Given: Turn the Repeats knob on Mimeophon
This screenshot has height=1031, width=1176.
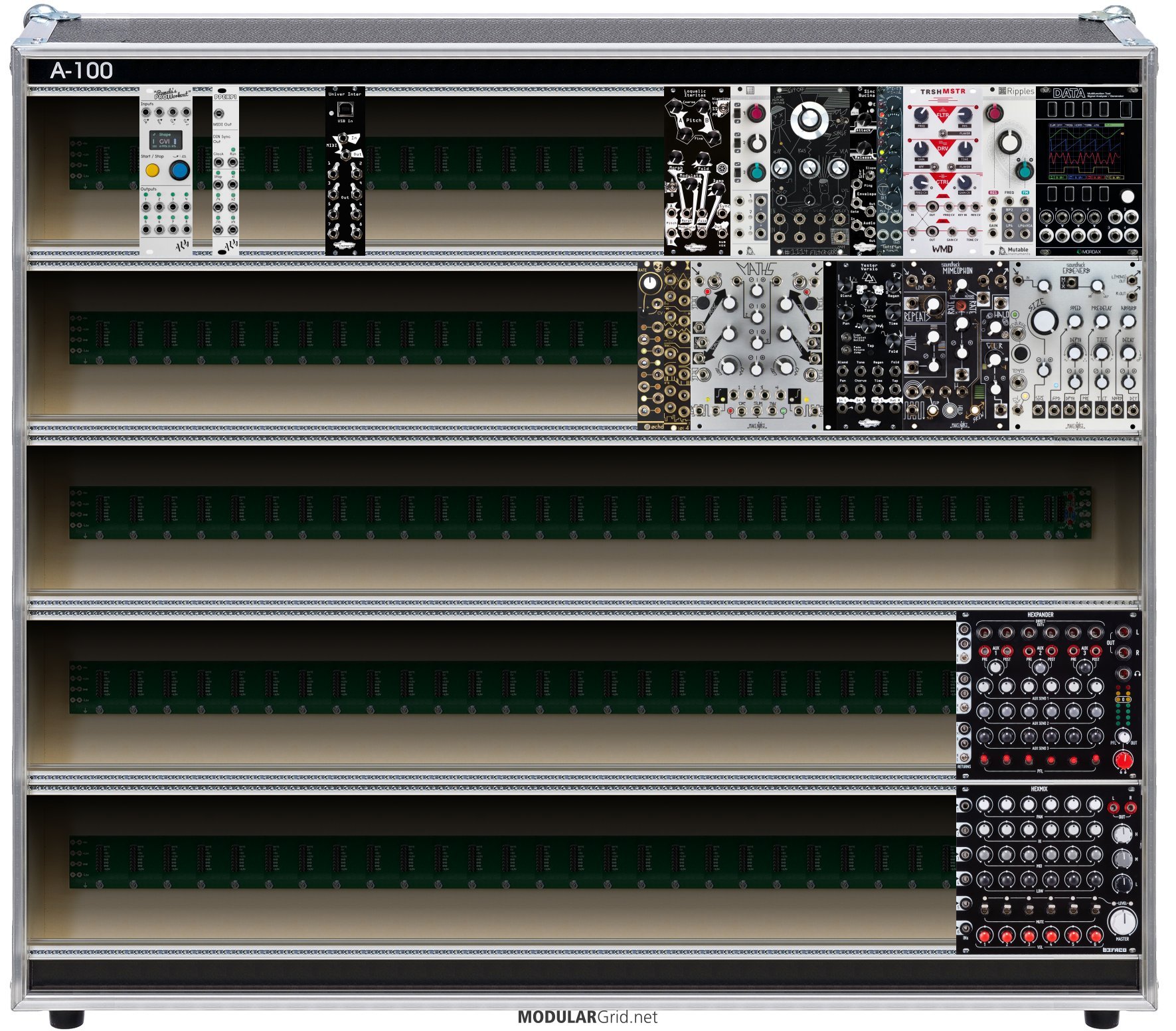Looking at the screenshot, I should pos(933,304).
